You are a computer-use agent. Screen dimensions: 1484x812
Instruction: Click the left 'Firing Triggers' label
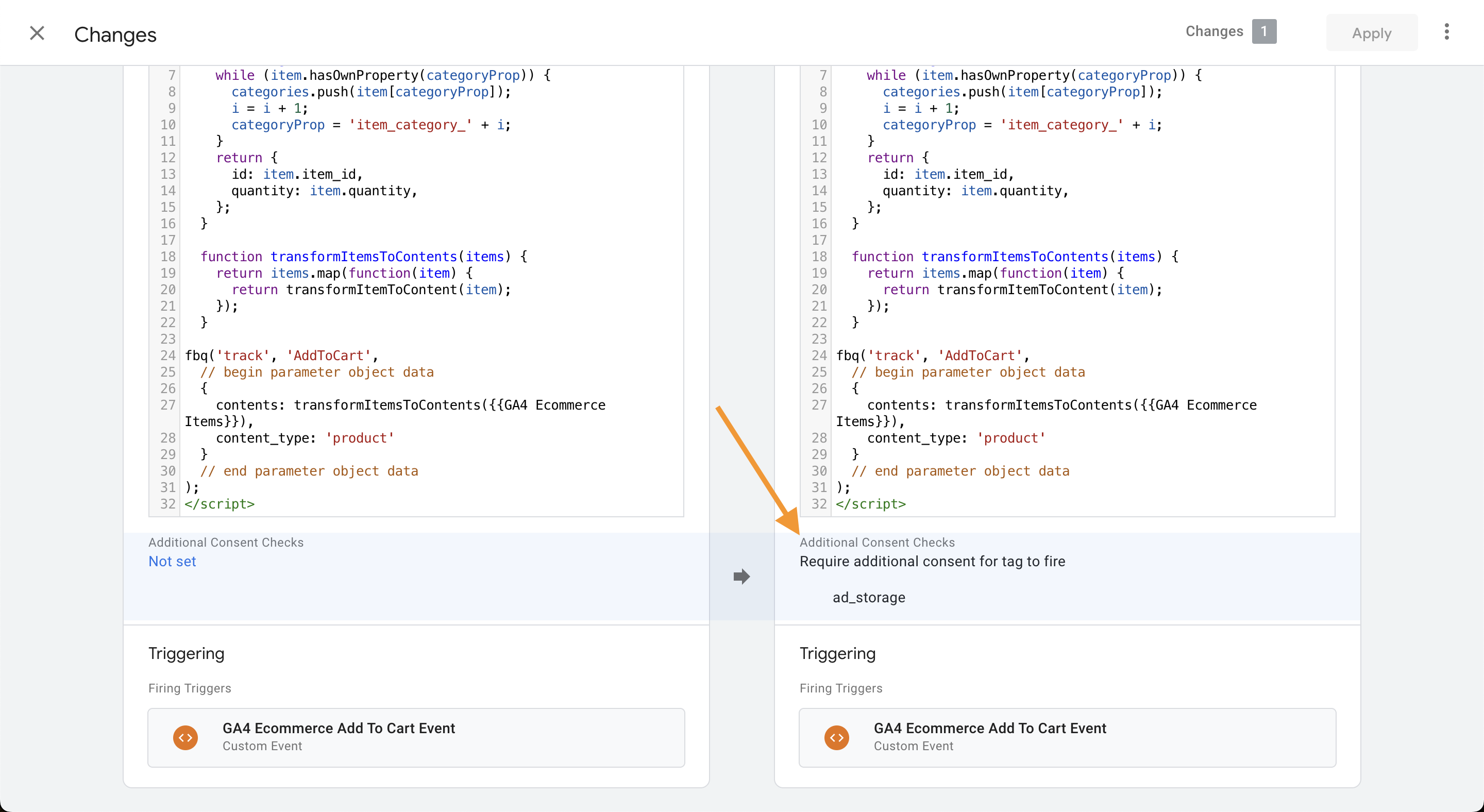(x=190, y=688)
